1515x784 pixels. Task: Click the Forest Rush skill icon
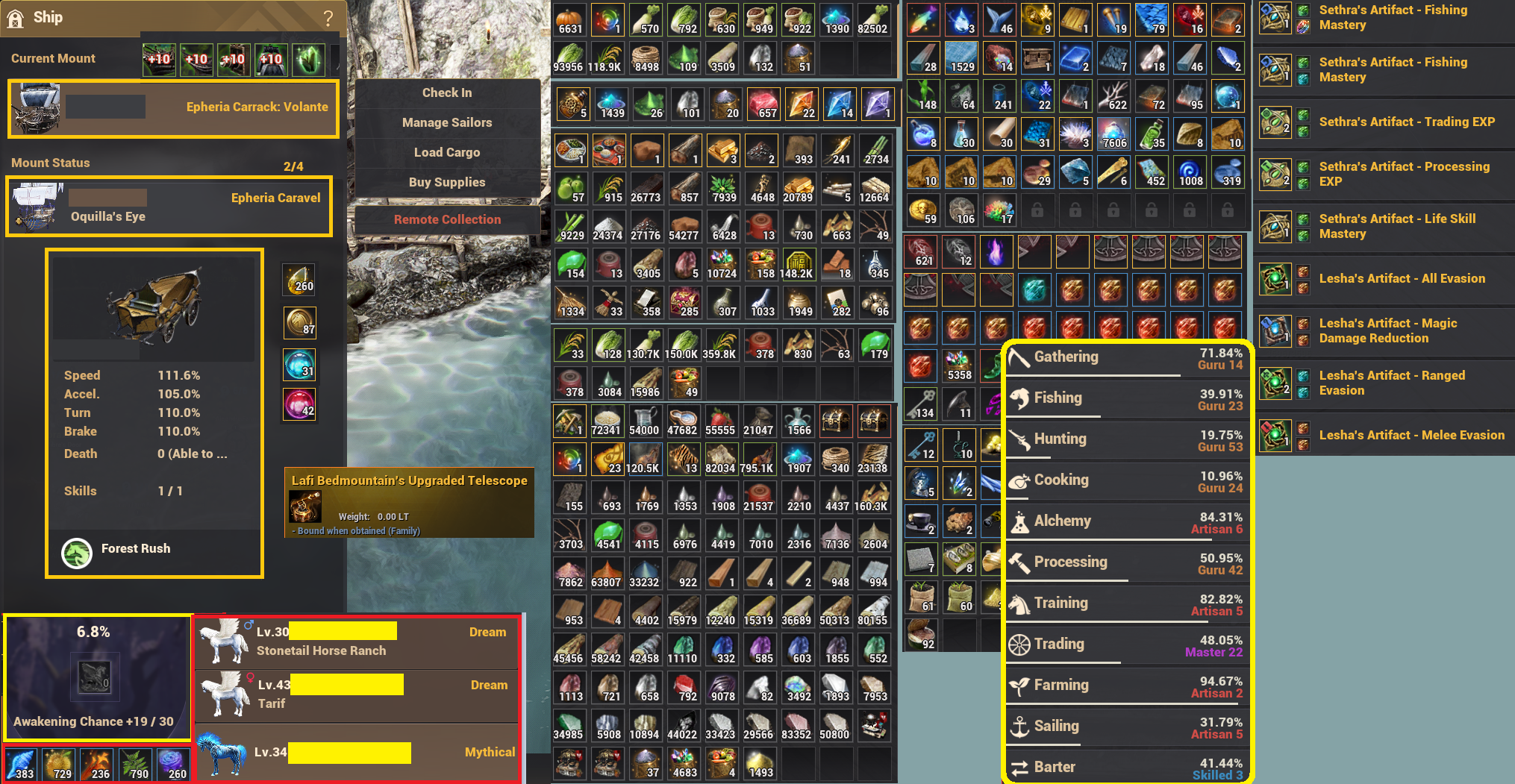tap(77, 553)
